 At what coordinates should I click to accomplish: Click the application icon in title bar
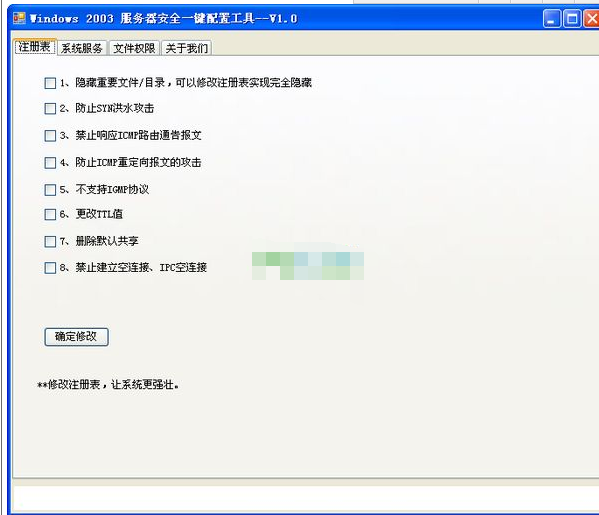19,18
